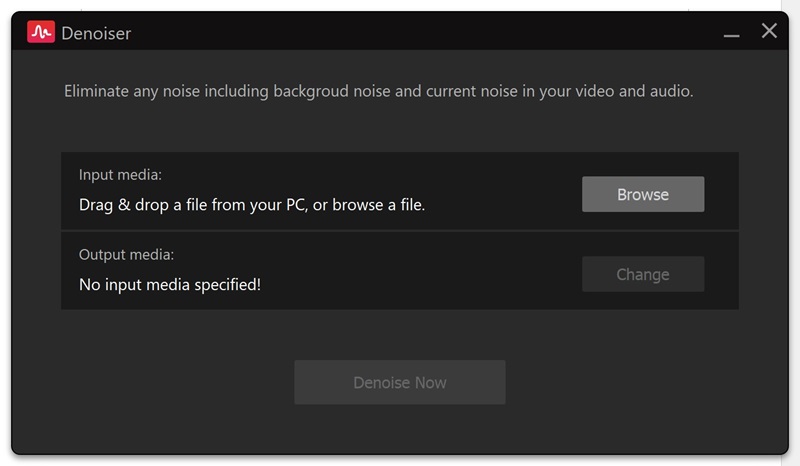Viewport: 800px width, 466px height.
Task: Click the 'Drag & drop a file' input area text
Action: (252, 205)
